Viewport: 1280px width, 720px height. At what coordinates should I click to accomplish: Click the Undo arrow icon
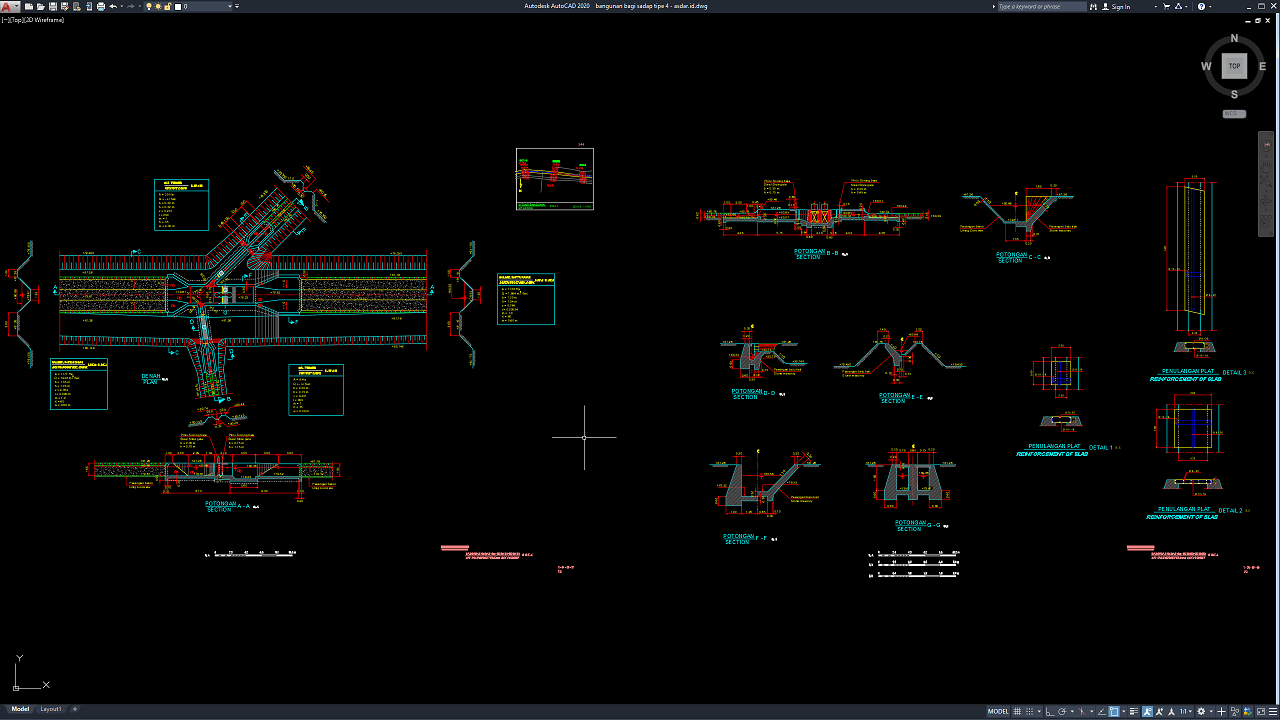point(113,6)
